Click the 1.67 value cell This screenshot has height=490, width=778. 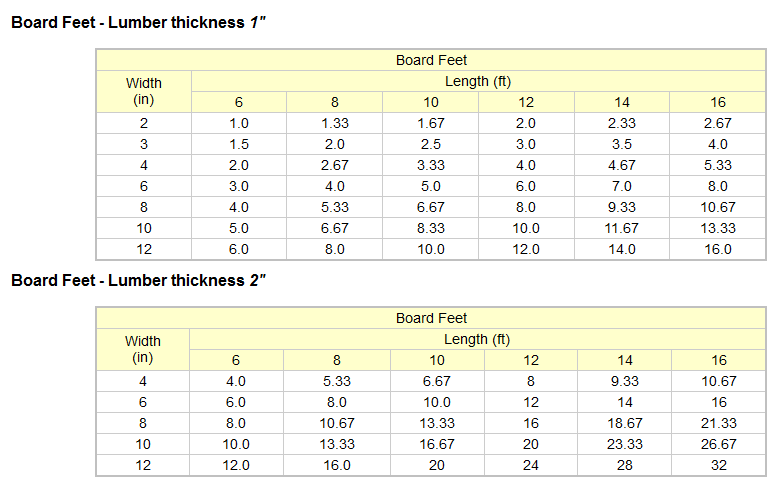click(x=431, y=123)
